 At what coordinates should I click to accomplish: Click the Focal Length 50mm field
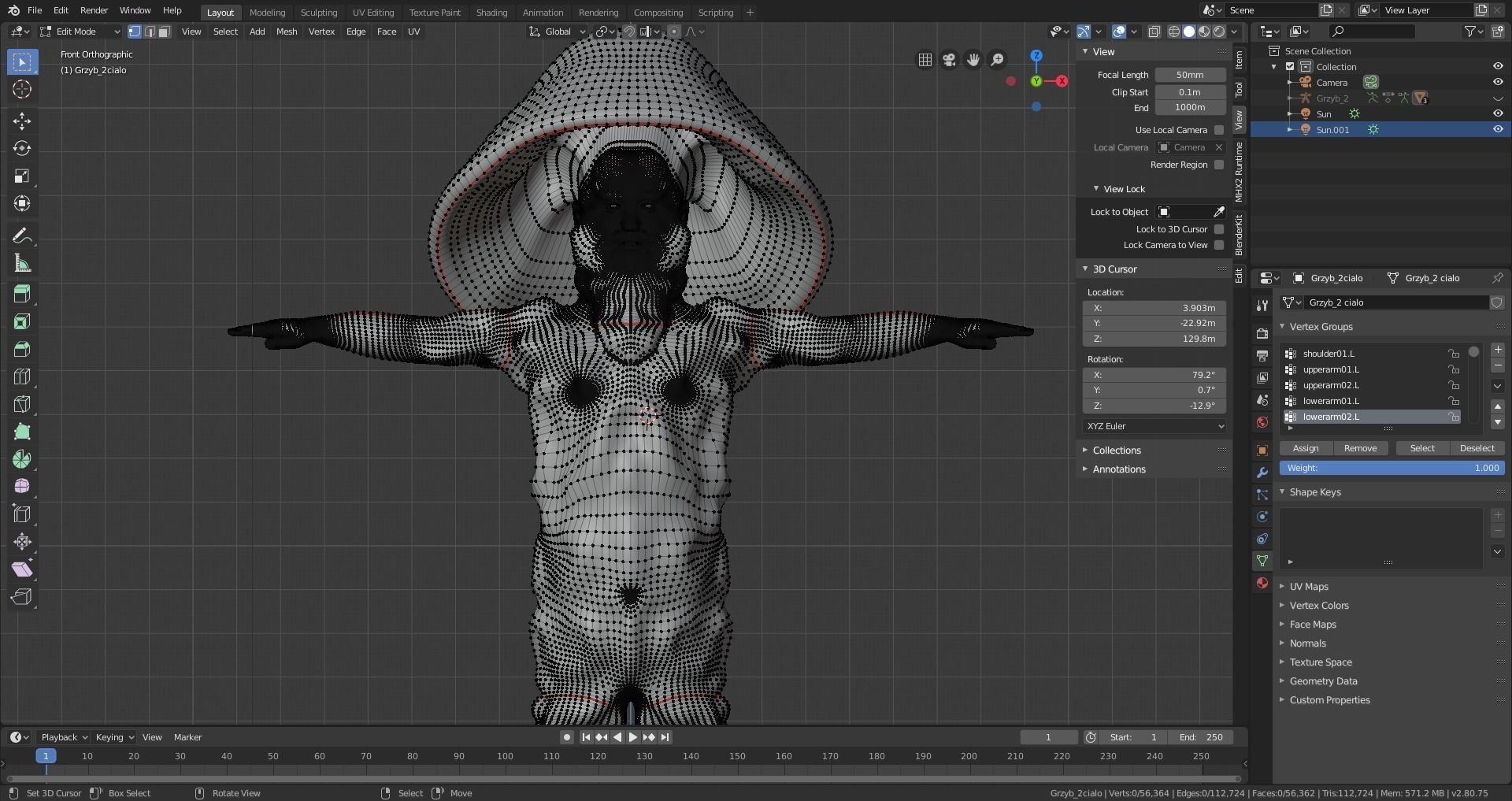click(x=1190, y=75)
